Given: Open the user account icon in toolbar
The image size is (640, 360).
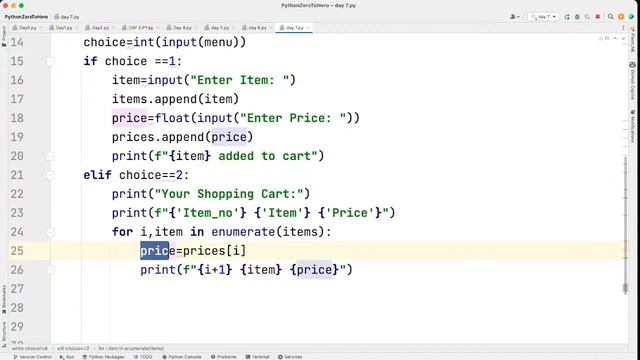Looking at the screenshot, I should 514,17.
